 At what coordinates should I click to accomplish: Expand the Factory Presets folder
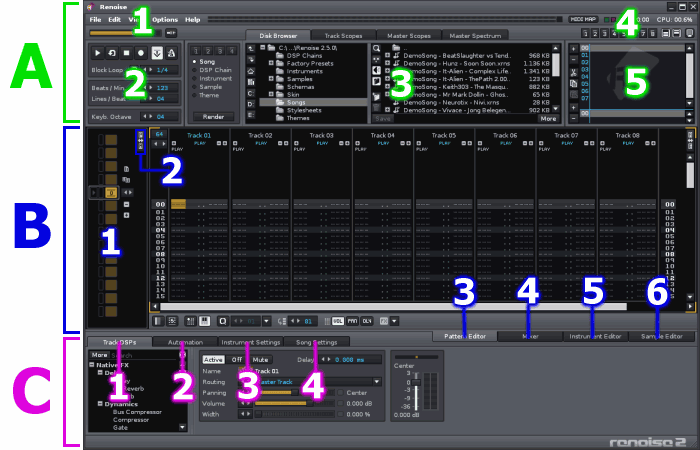pos(271,63)
